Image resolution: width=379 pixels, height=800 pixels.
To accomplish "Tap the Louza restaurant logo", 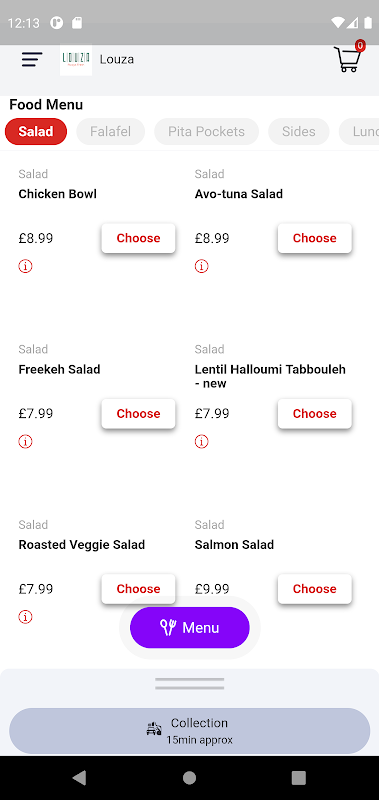I will pos(76,59).
